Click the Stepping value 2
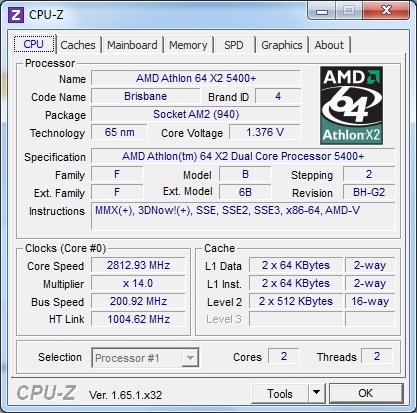 pyautogui.click(x=369, y=174)
